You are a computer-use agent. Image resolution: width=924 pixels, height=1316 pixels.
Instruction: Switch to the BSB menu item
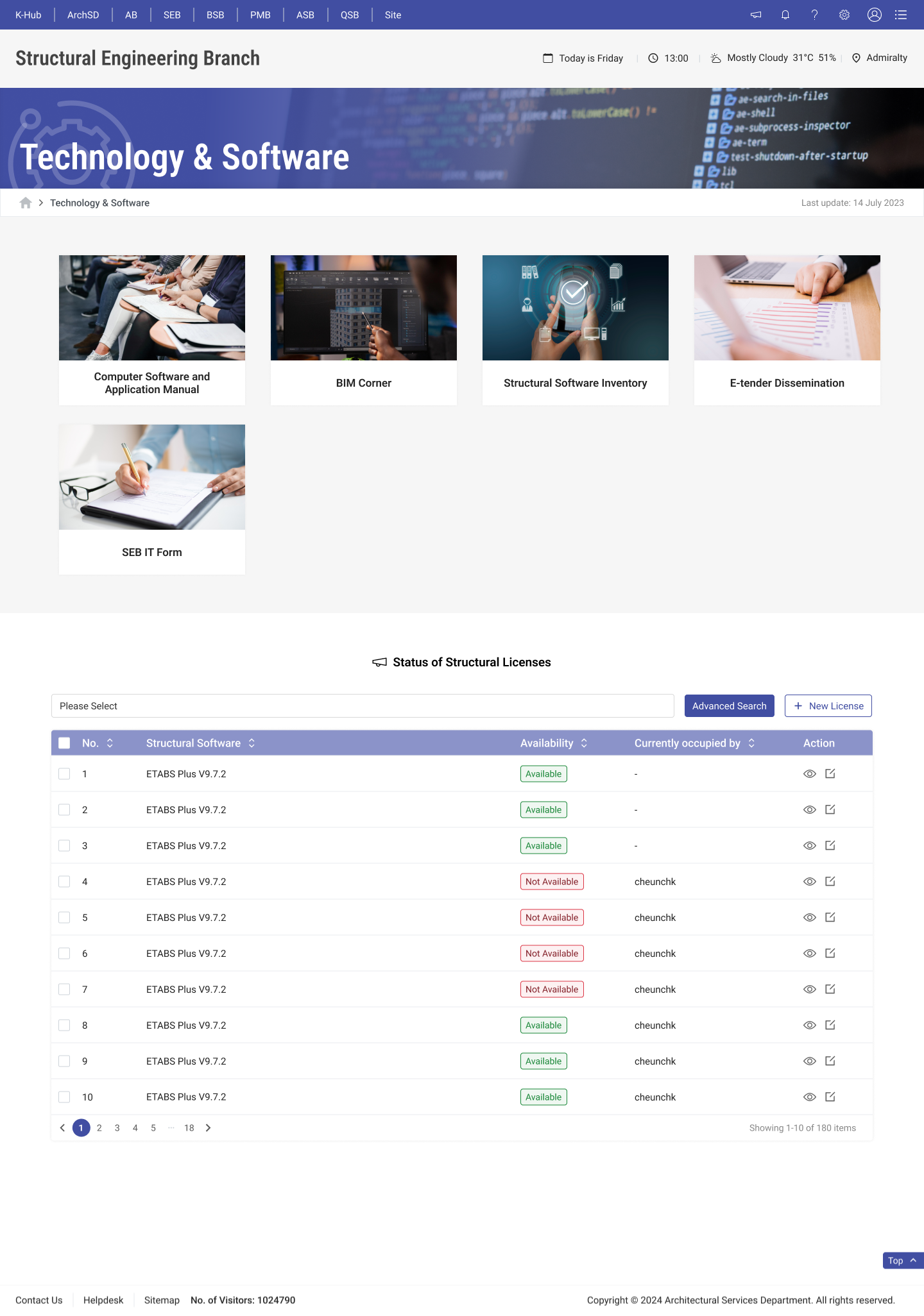click(215, 15)
